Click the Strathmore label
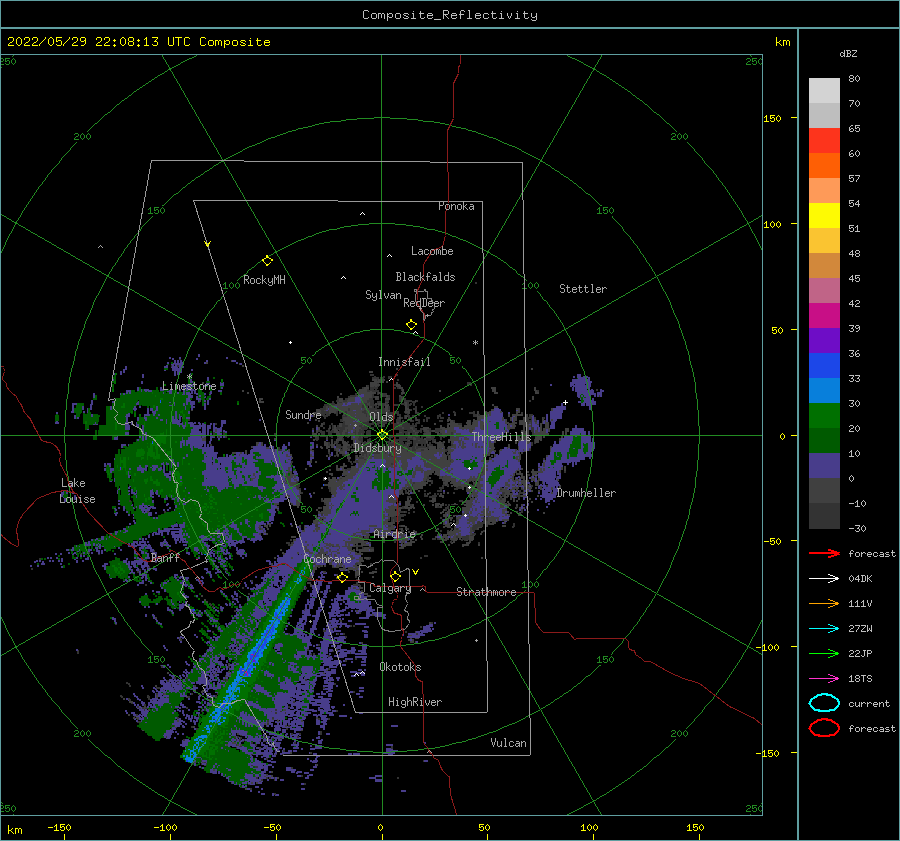This screenshot has height=841, width=900. [486, 592]
